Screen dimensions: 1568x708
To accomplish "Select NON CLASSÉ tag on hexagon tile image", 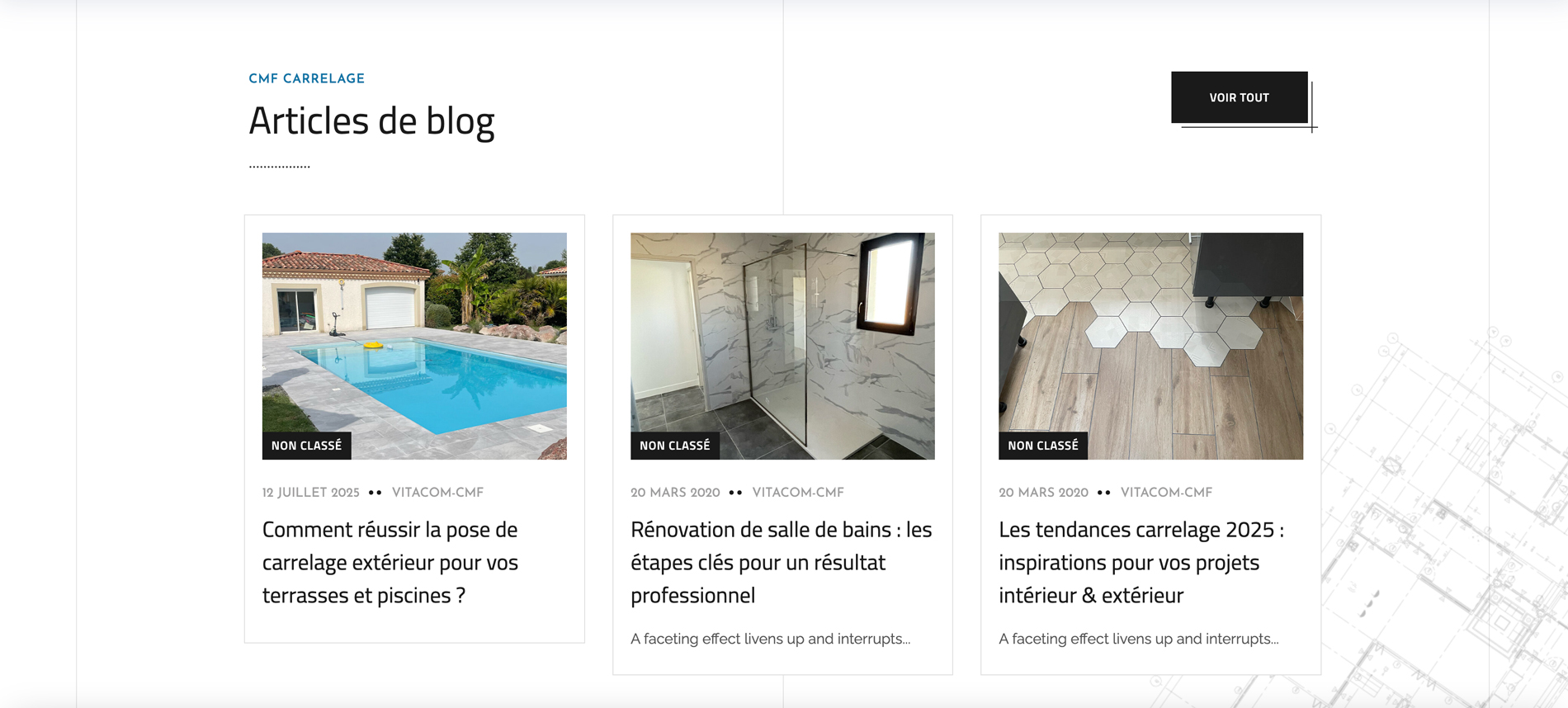I will click(x=1042, y=446).
